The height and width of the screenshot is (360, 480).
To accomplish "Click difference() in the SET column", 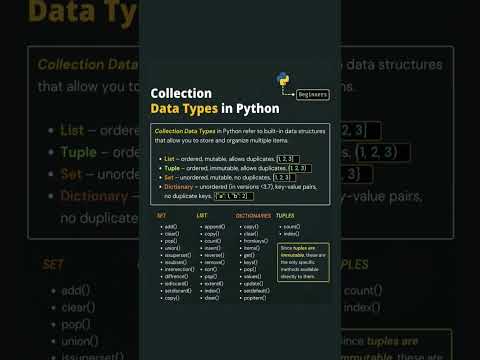I will pyautogui.click(x=176, y=277).
